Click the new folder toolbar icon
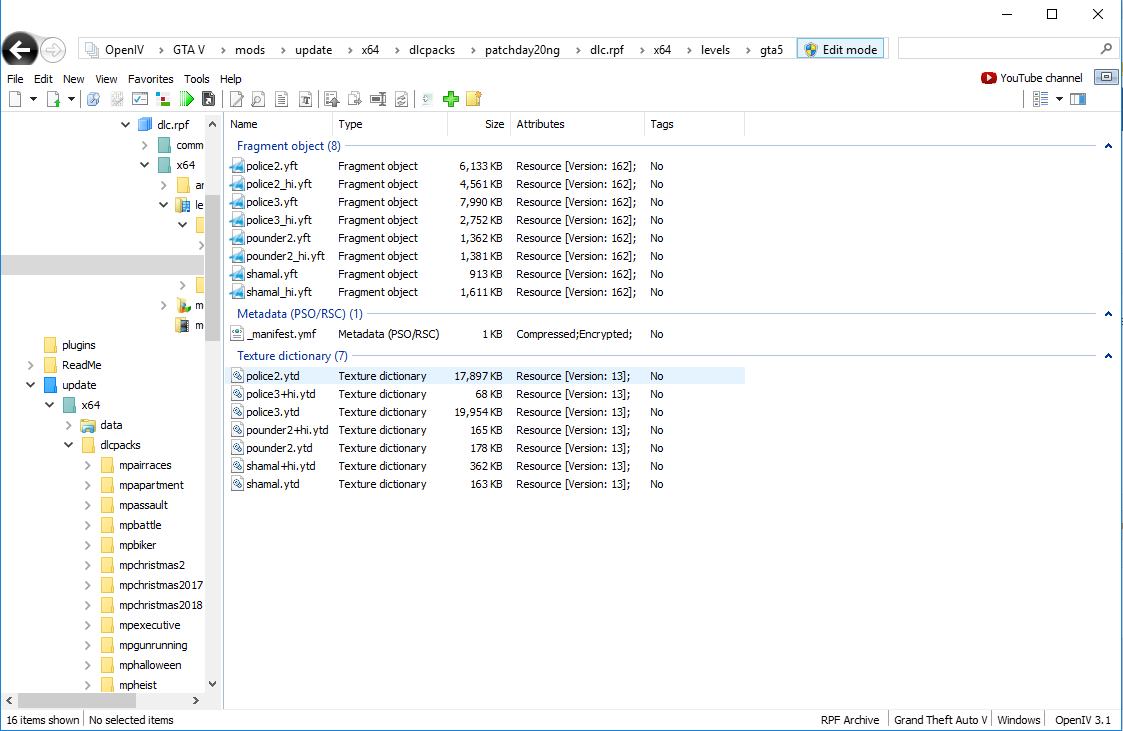 (x=473, y=99)
